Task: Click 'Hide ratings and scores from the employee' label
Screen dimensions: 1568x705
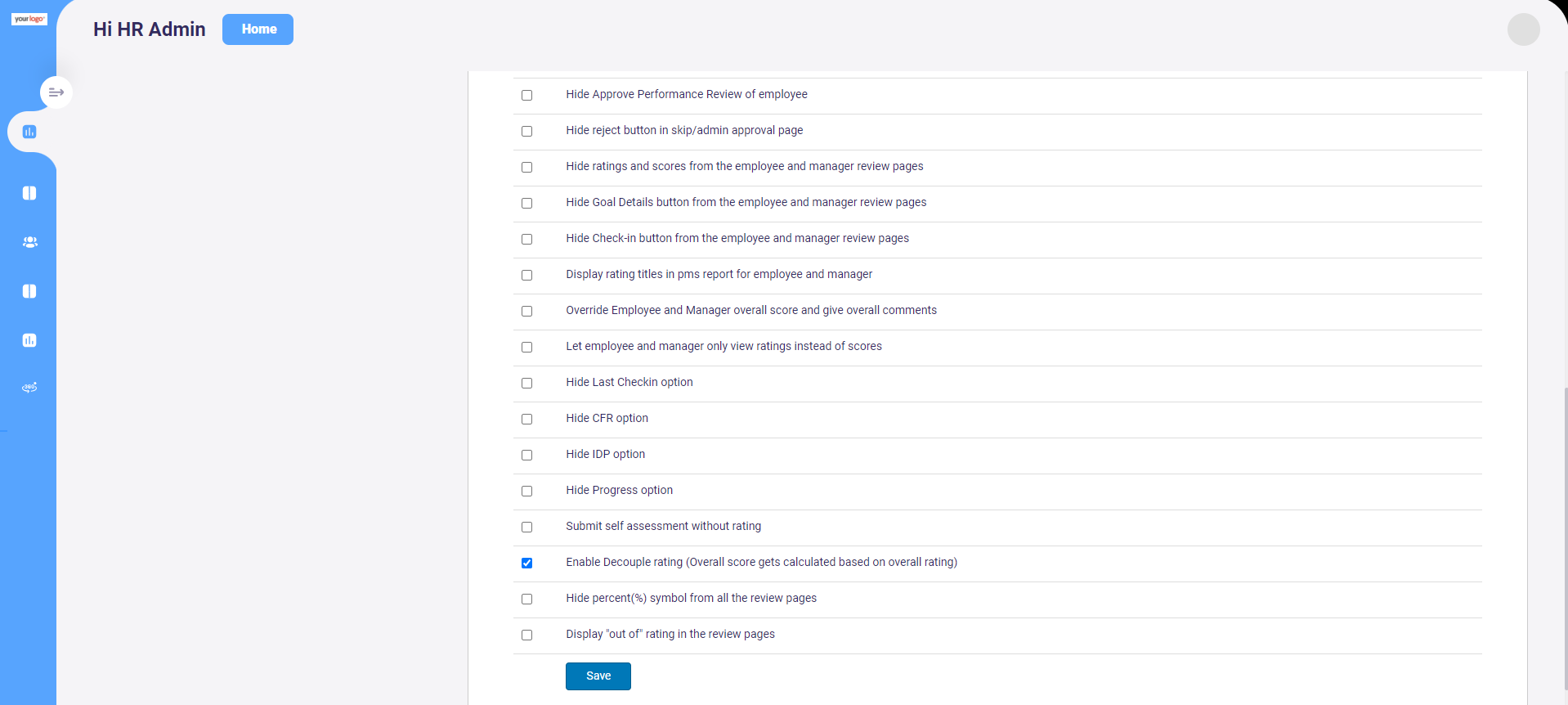Action: point(745,167)
